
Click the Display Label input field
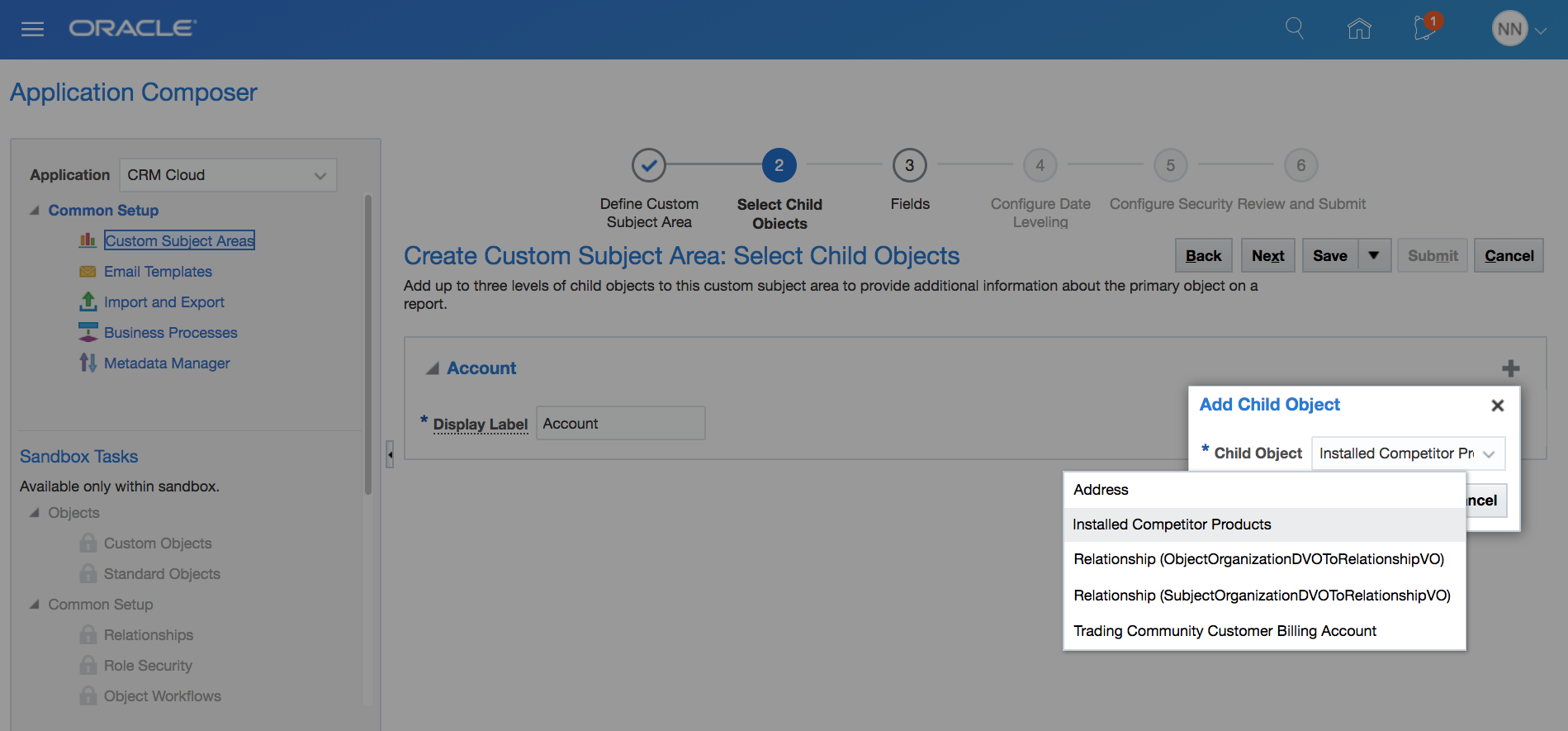point(620,424)
